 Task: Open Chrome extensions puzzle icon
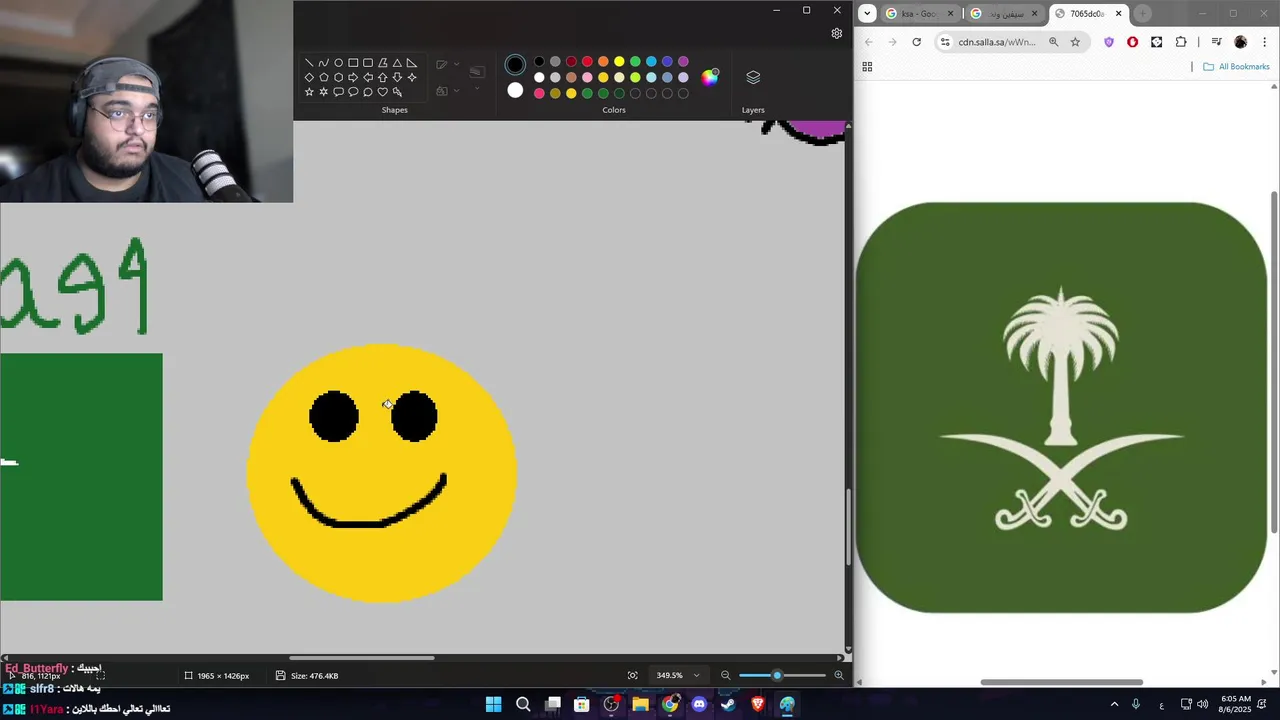(1181, 42)
